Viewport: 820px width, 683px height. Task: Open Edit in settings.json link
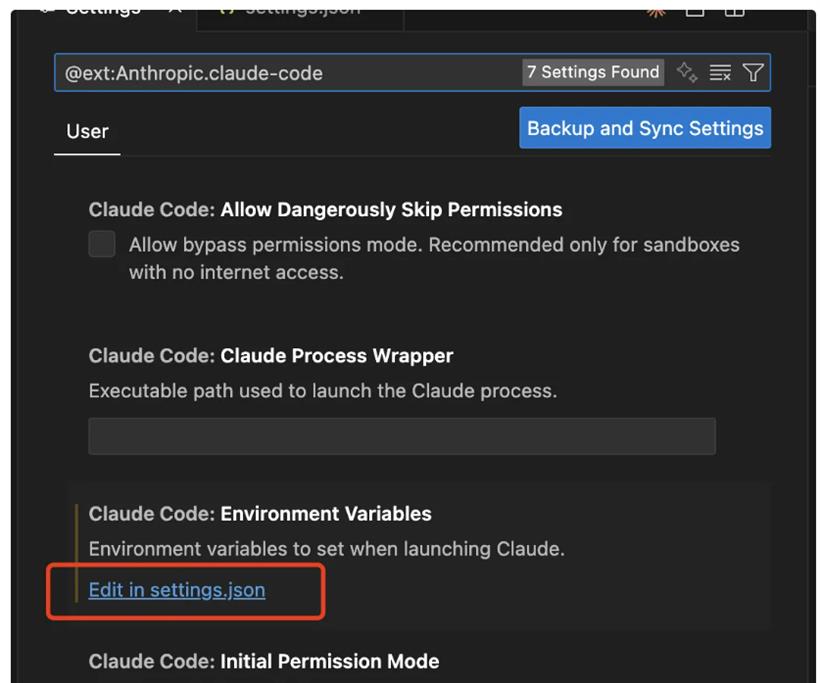tap(177, 590)
